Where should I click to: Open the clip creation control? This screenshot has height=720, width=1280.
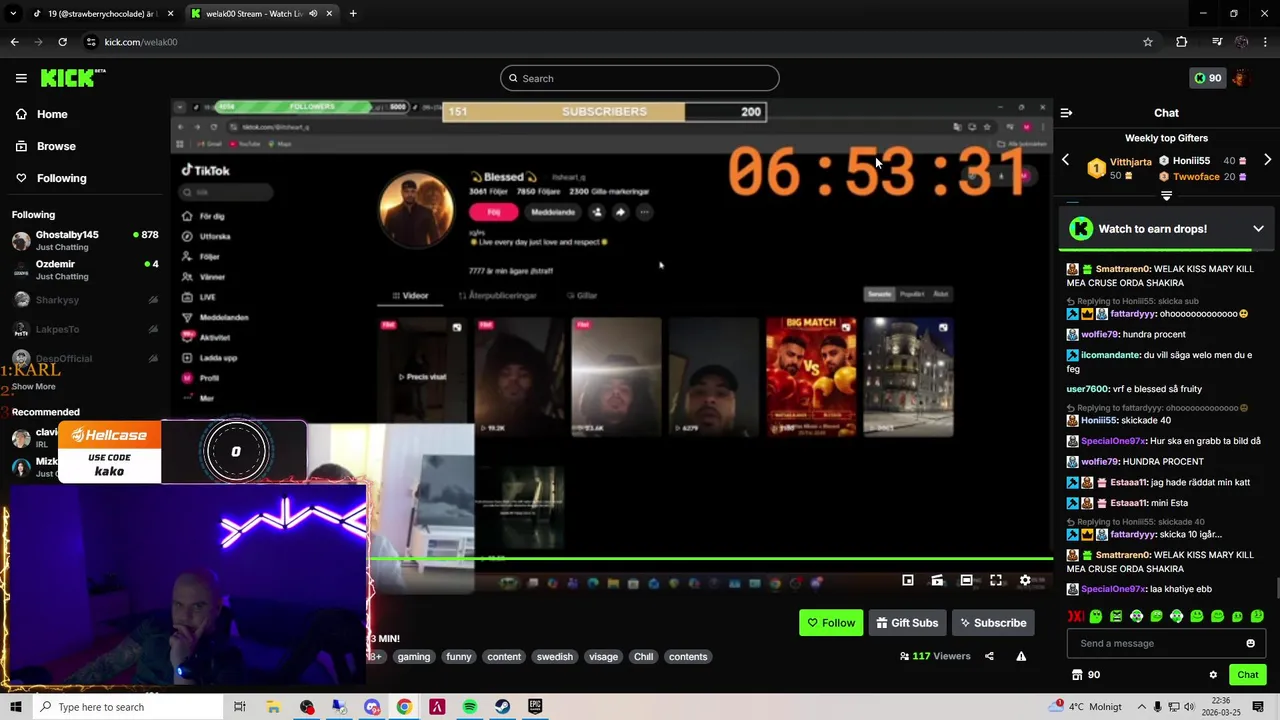(937, 580)
